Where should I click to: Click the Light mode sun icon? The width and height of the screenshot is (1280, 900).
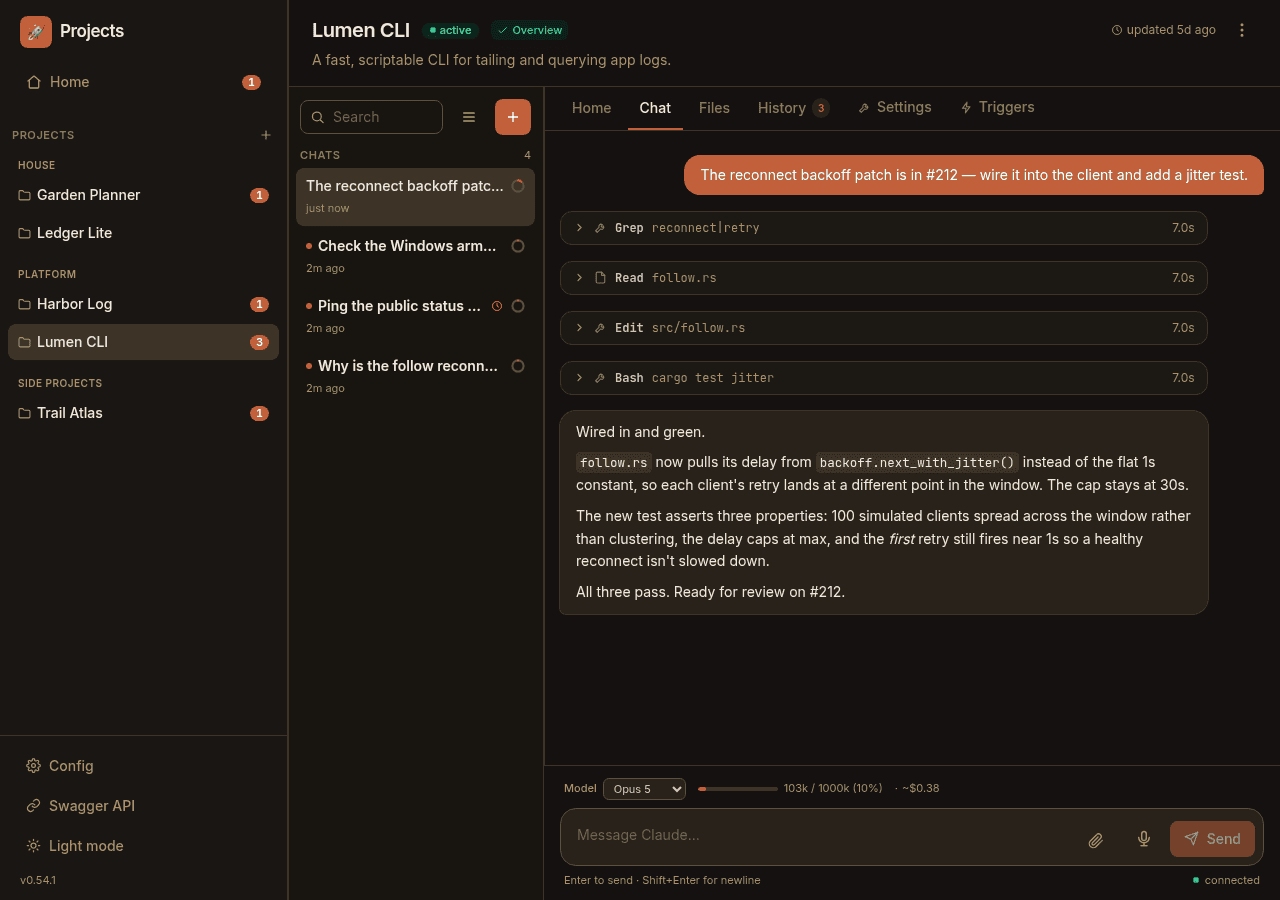tap(33, 846)
